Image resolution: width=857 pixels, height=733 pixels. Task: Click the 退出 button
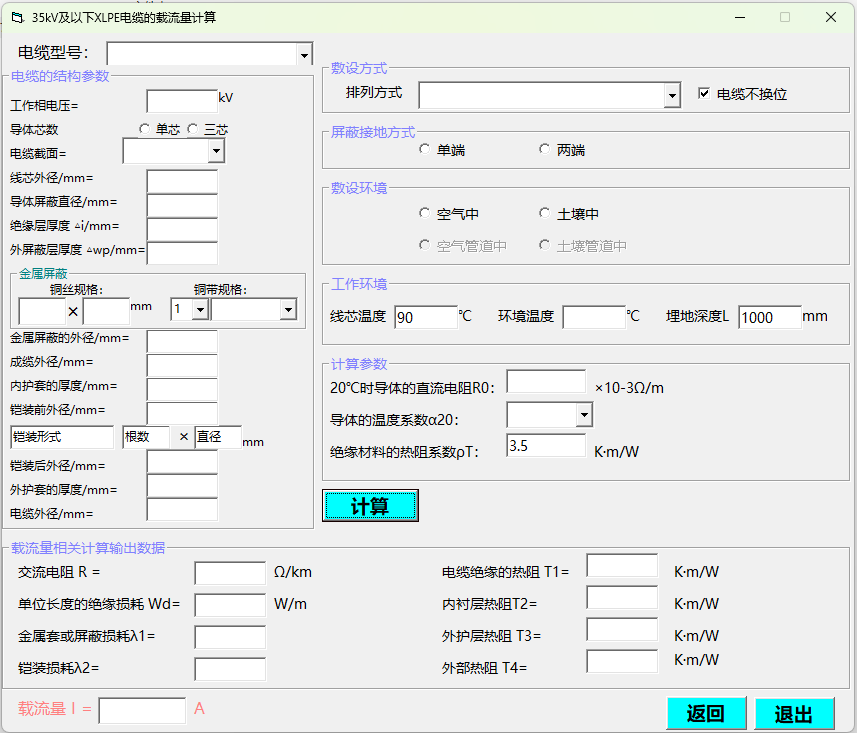point(794,713)
